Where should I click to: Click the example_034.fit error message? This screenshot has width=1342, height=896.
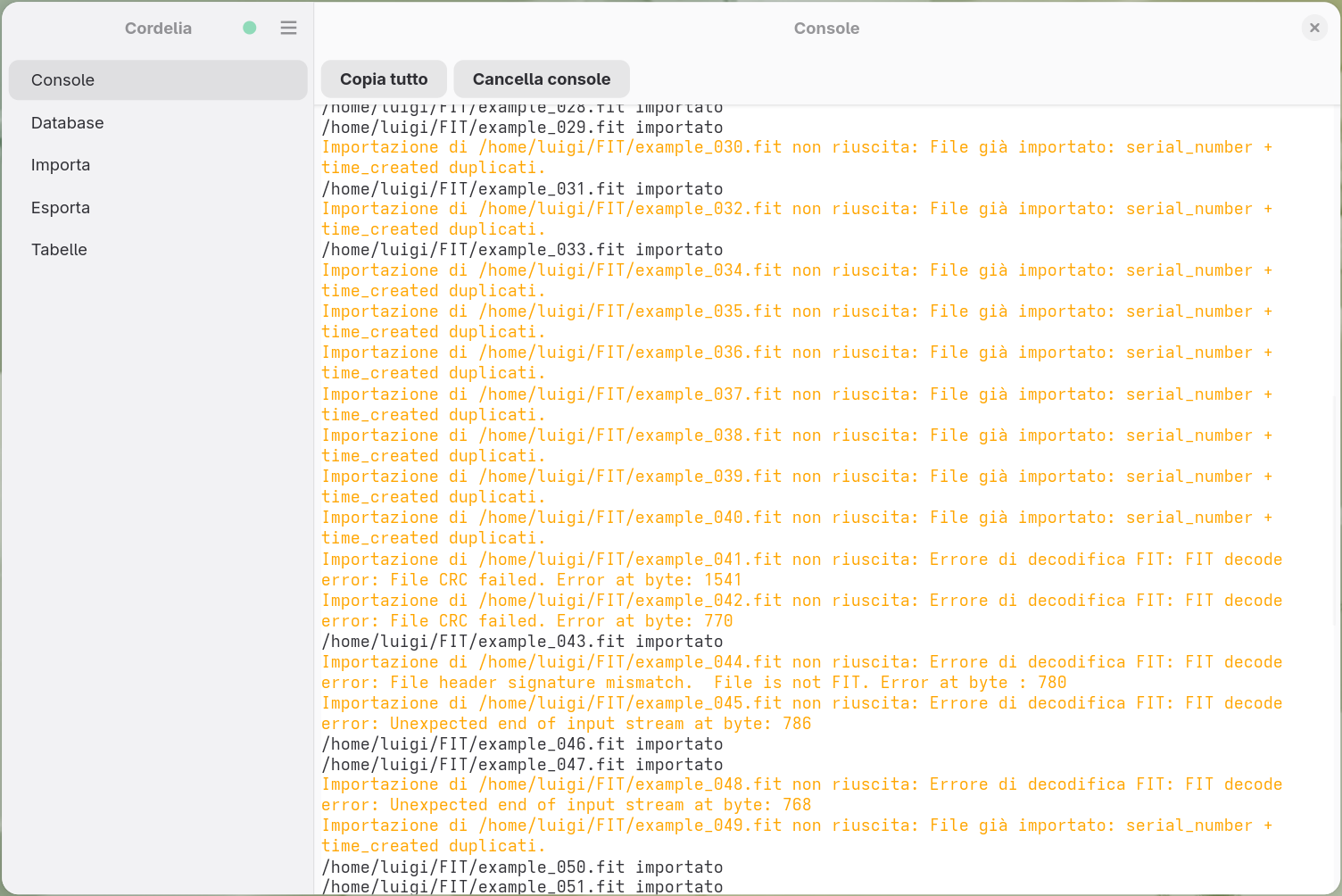[x=798, y=280]
